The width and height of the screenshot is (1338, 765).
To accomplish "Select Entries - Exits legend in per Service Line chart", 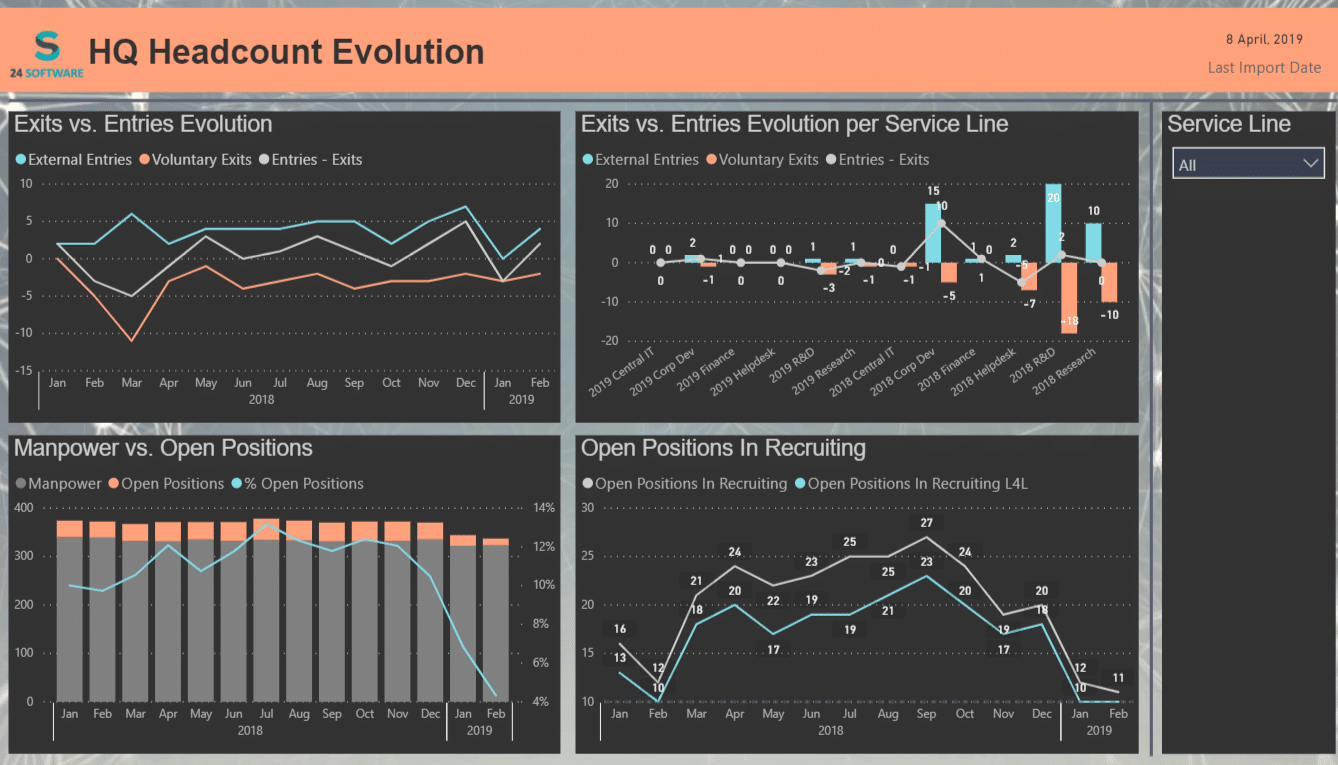I will tap(877, 160).
